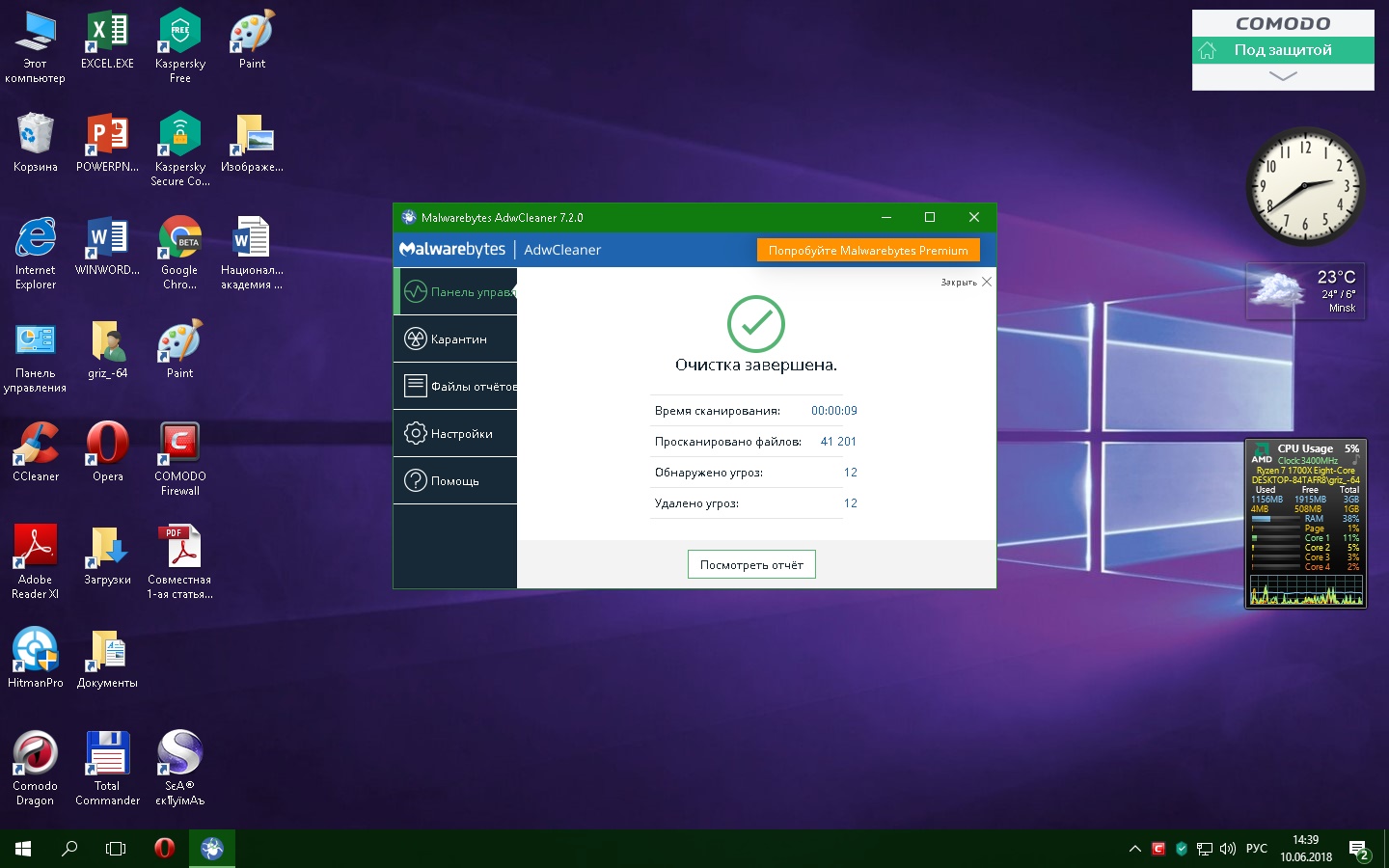Click COMODO Firewall desktop icon
Screen dimensions: 1389x868
pos(180,458)
